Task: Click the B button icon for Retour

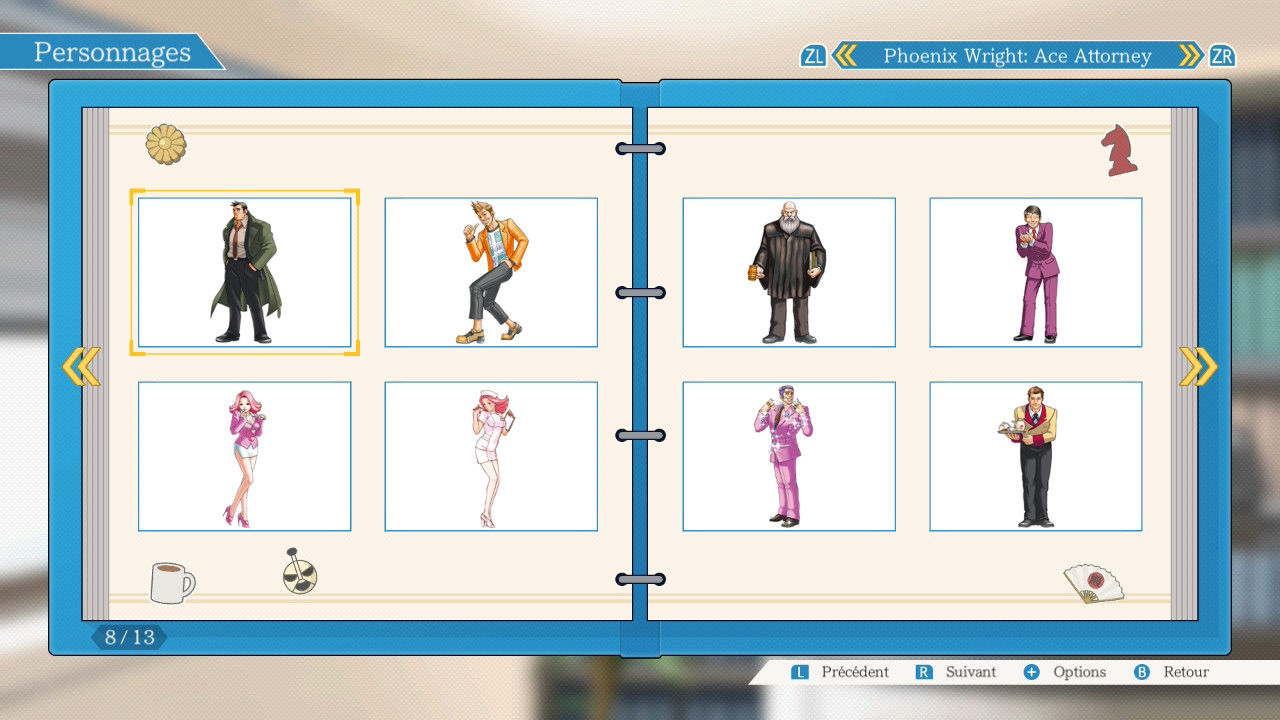Action: (x=1141, y=672)
